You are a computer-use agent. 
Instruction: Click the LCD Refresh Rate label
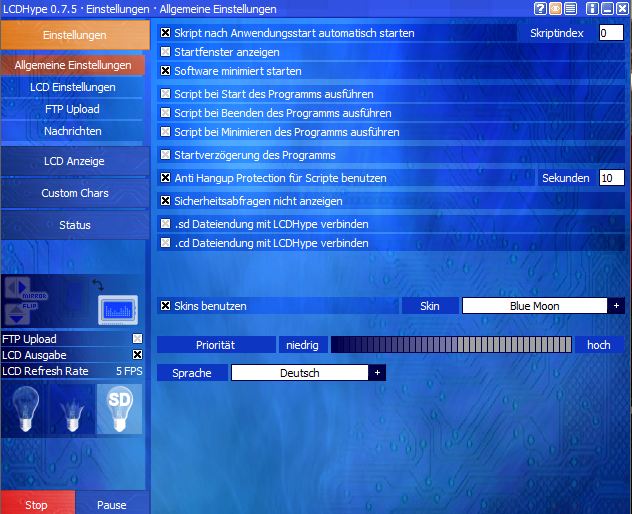(45, 371)
